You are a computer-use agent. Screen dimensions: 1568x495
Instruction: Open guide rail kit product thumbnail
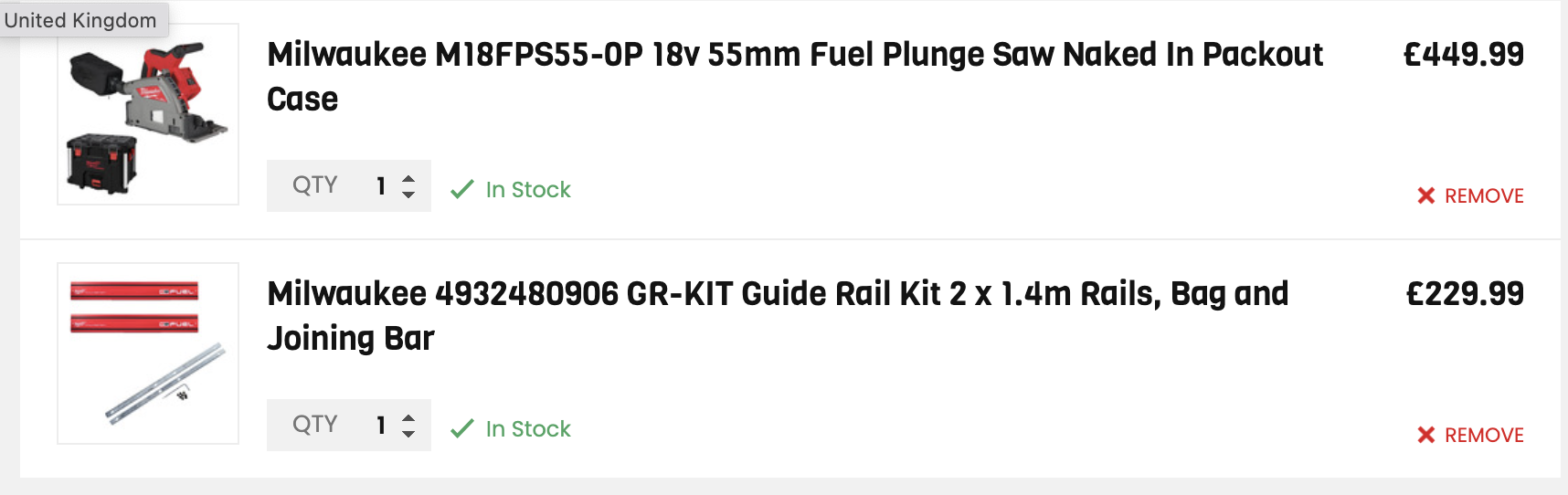(148, 353)
